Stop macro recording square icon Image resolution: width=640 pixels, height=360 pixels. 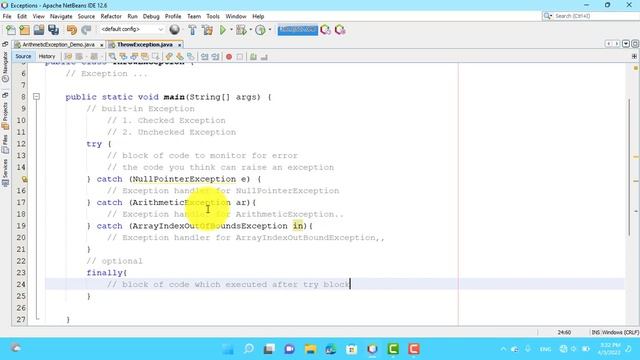[240, 57]
